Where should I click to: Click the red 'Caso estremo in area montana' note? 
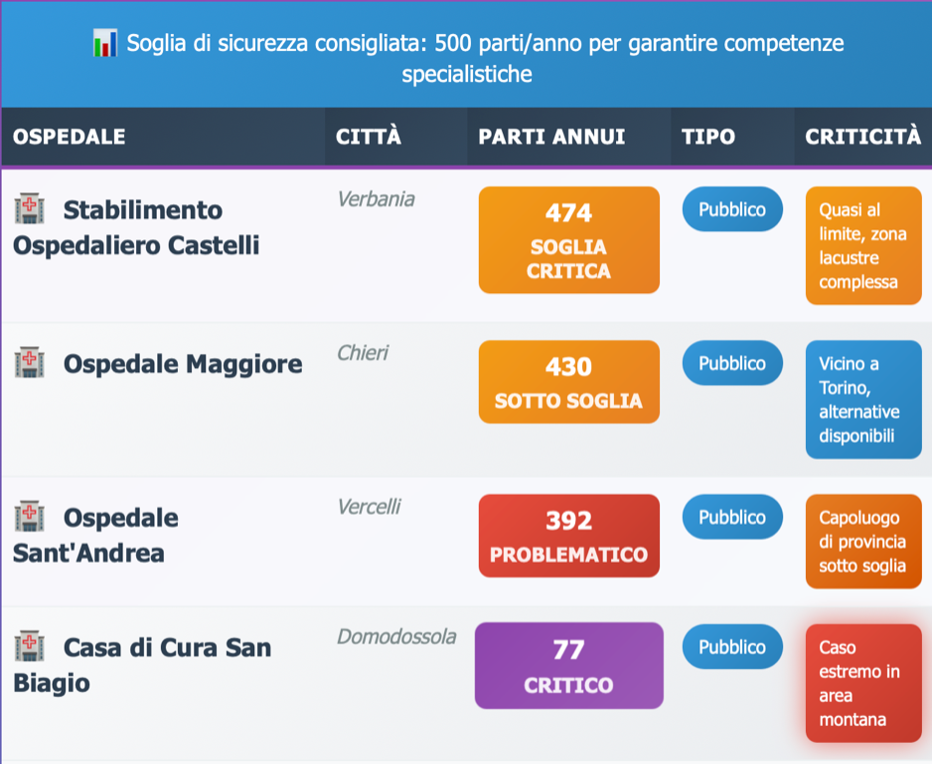click(x=863, y=683)
